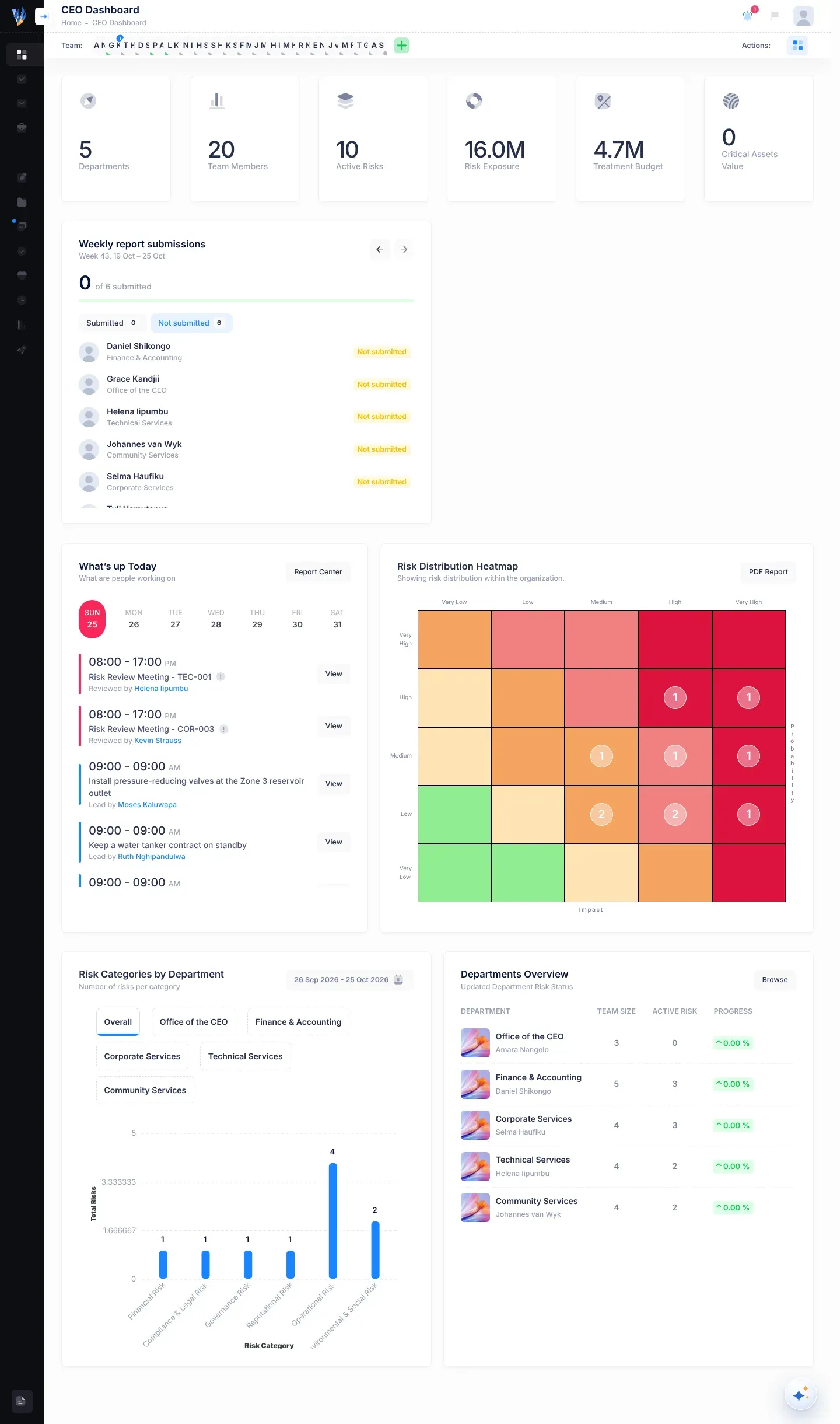Expand the sidebar with the arrow toggle
The image size is (840, 1424).
(x=43, y=16)
